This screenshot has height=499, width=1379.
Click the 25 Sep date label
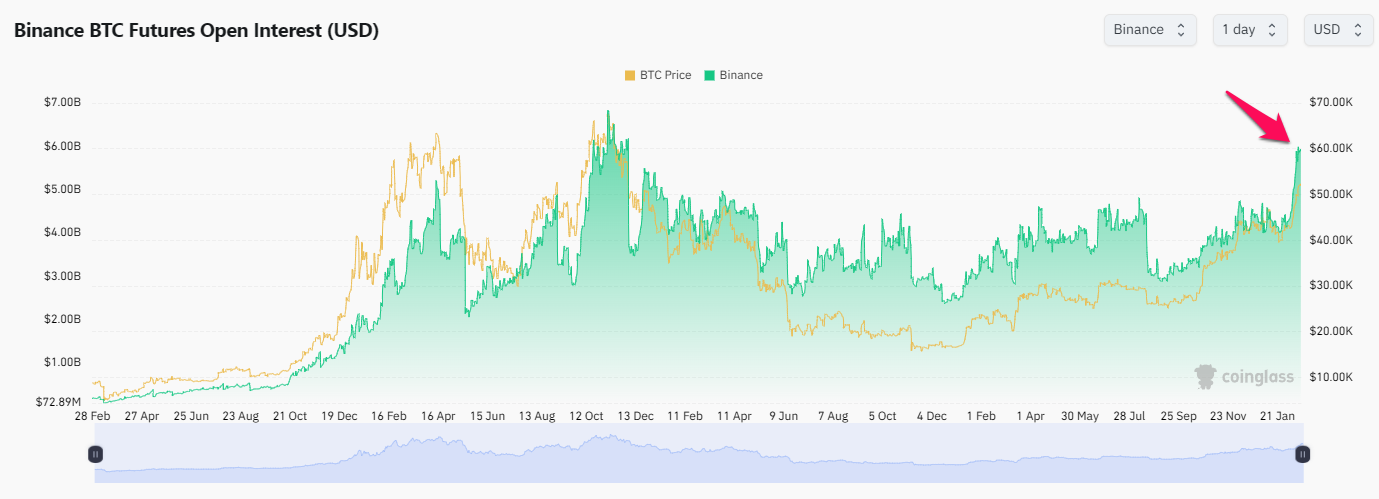click(1179, 415)
